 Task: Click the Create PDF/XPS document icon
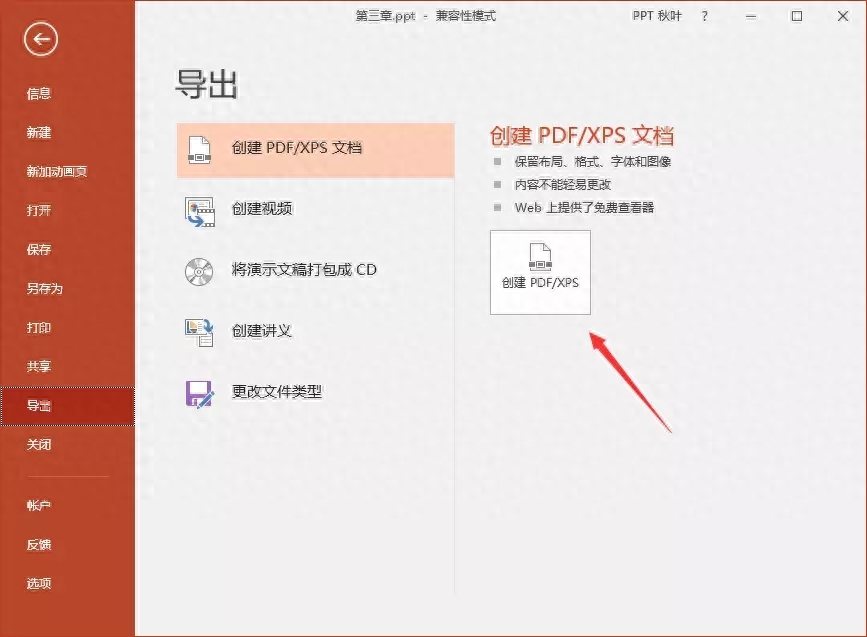(x=199, y=150)
